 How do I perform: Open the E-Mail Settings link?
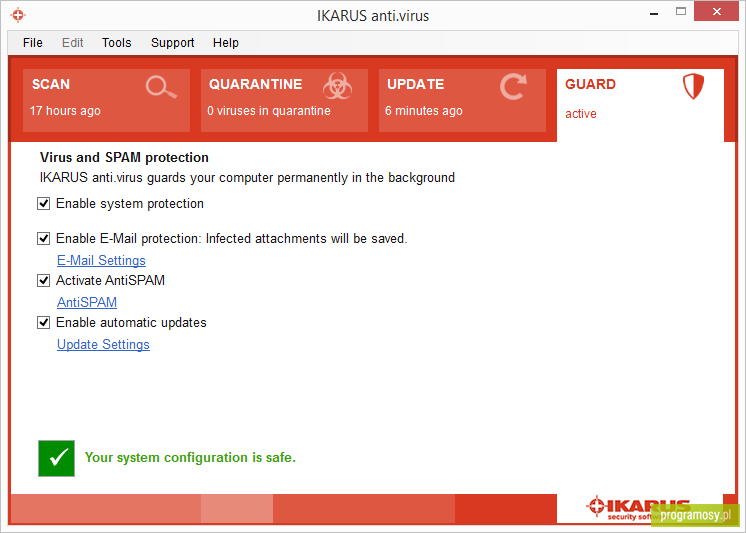pyautogui.click(x=101, y=260)
